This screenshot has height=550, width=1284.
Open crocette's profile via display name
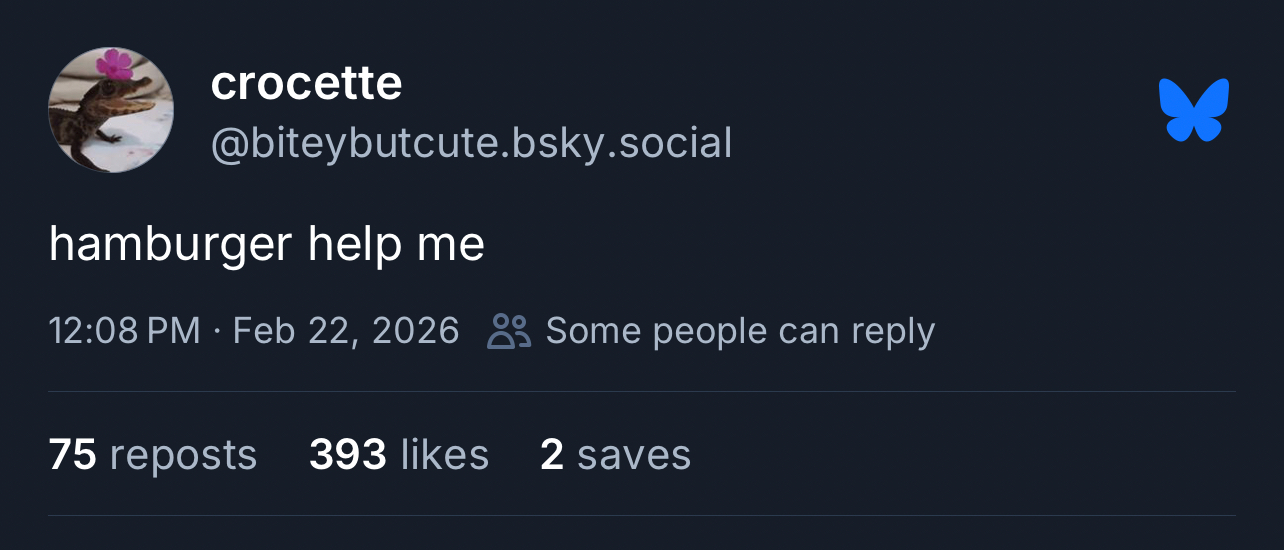coord(306,84)
